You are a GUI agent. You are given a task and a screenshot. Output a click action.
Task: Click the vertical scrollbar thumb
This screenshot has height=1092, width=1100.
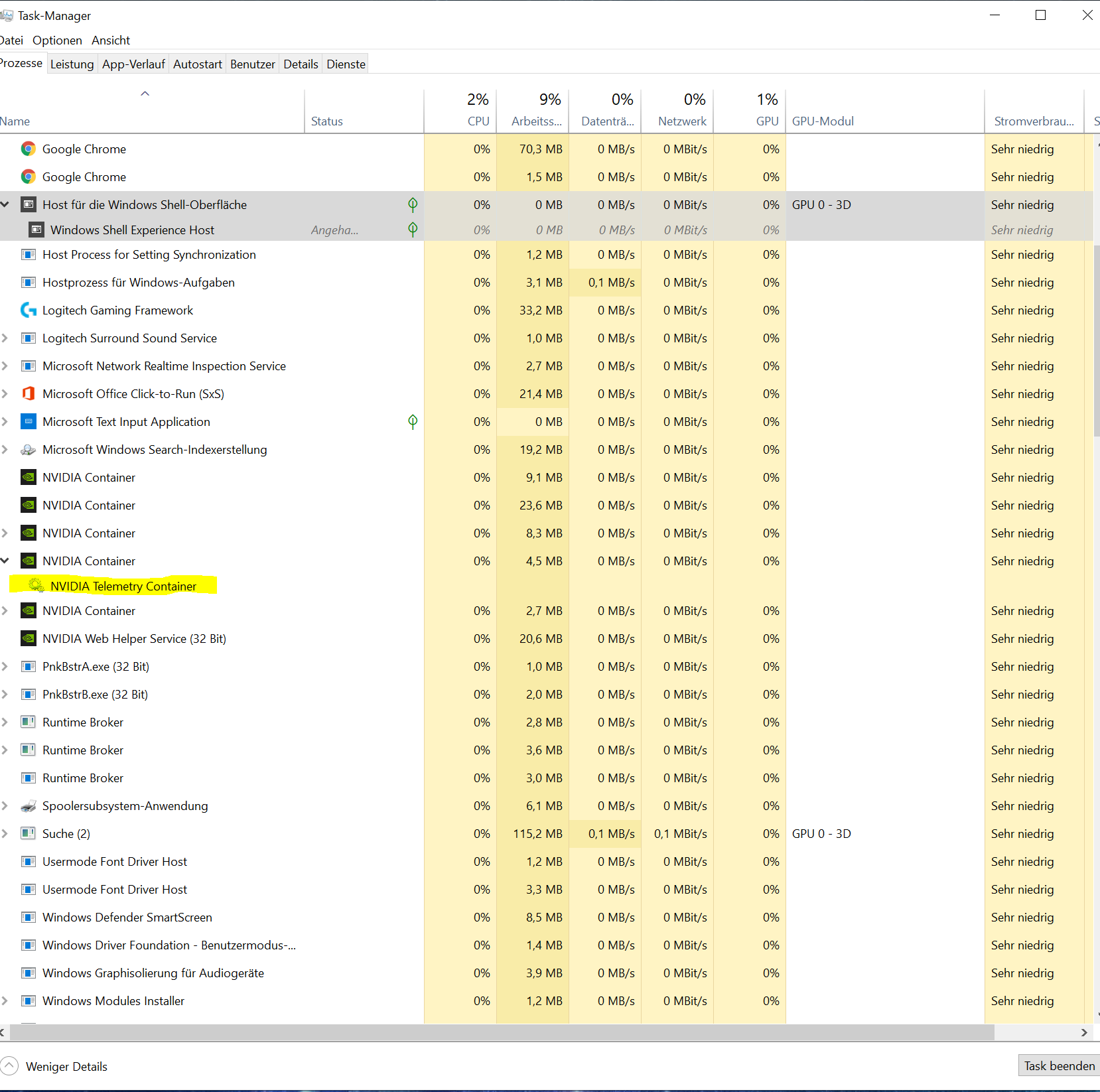[x=1097, y=340]
